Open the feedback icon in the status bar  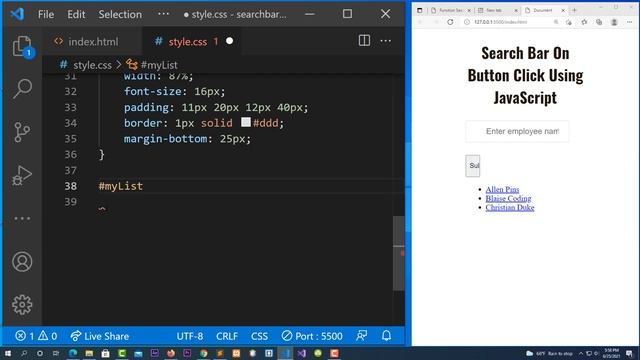[361, 336]
